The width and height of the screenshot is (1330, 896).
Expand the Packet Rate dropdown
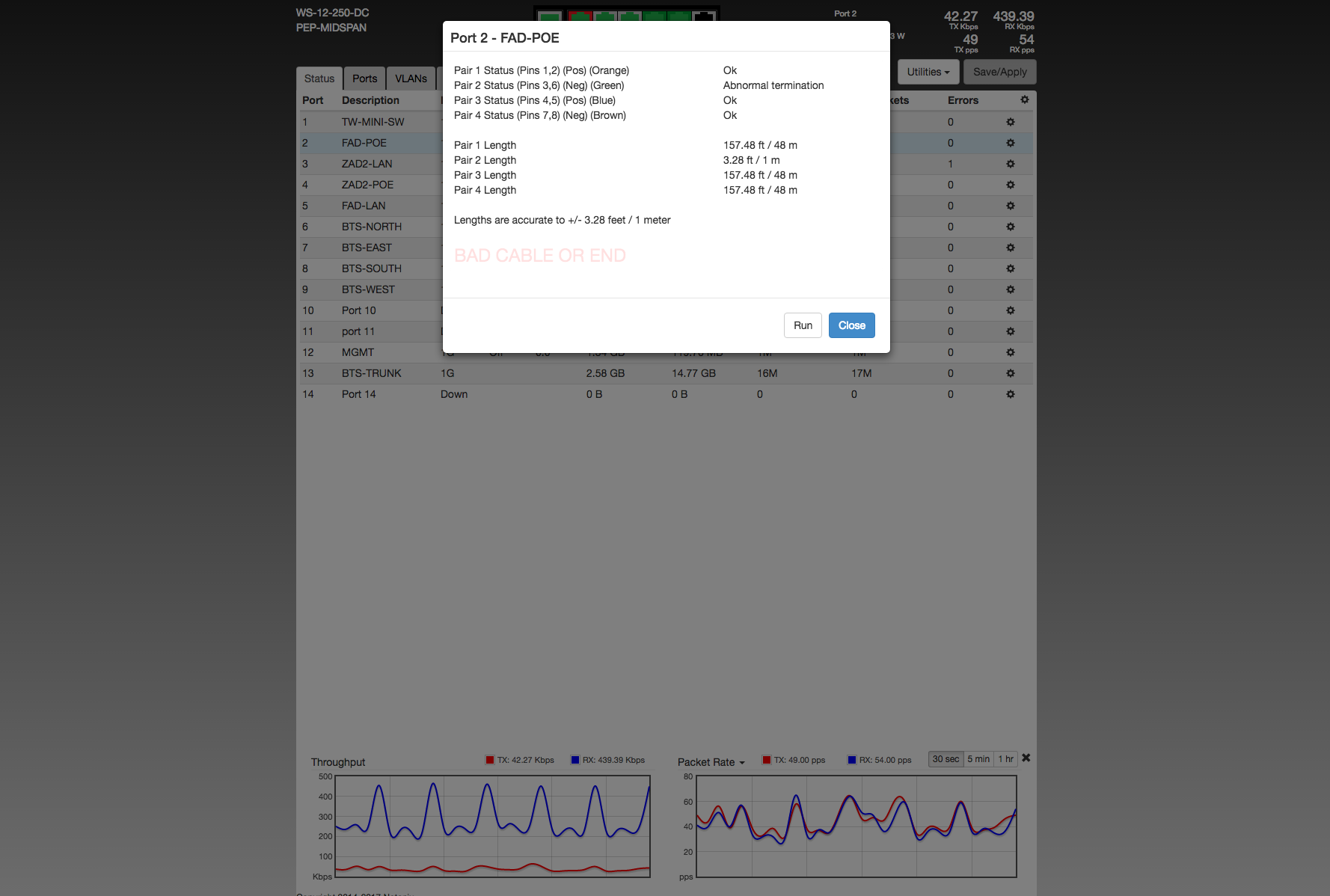tap(711, 762)
